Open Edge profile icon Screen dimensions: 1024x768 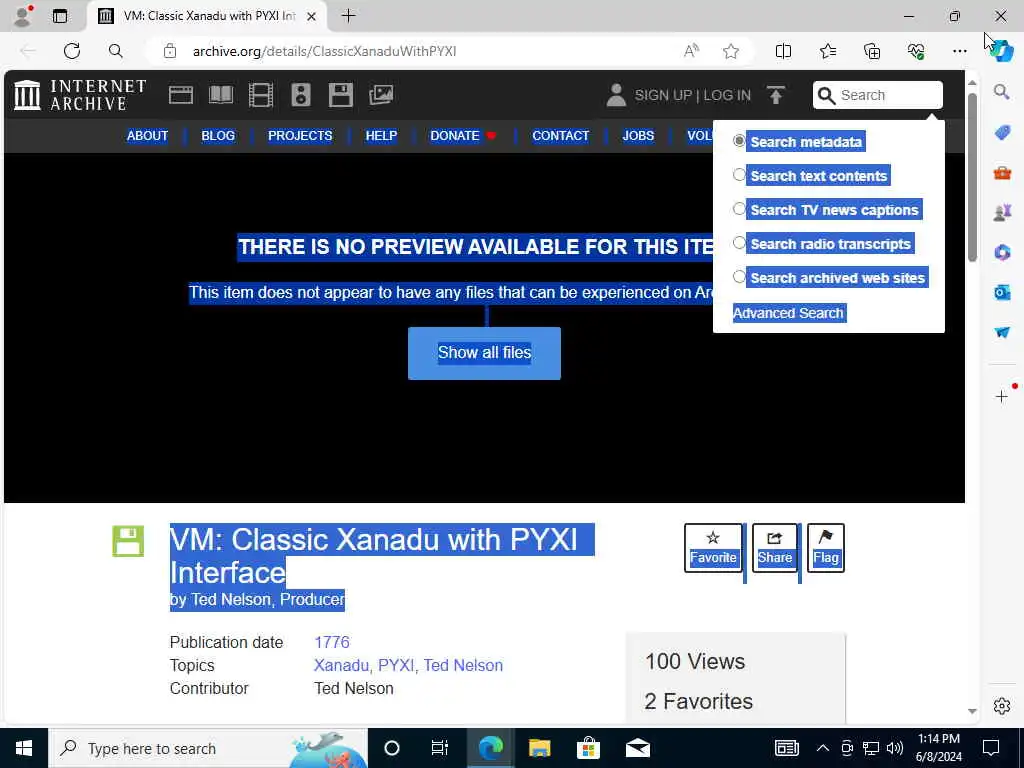coord(23,16)
